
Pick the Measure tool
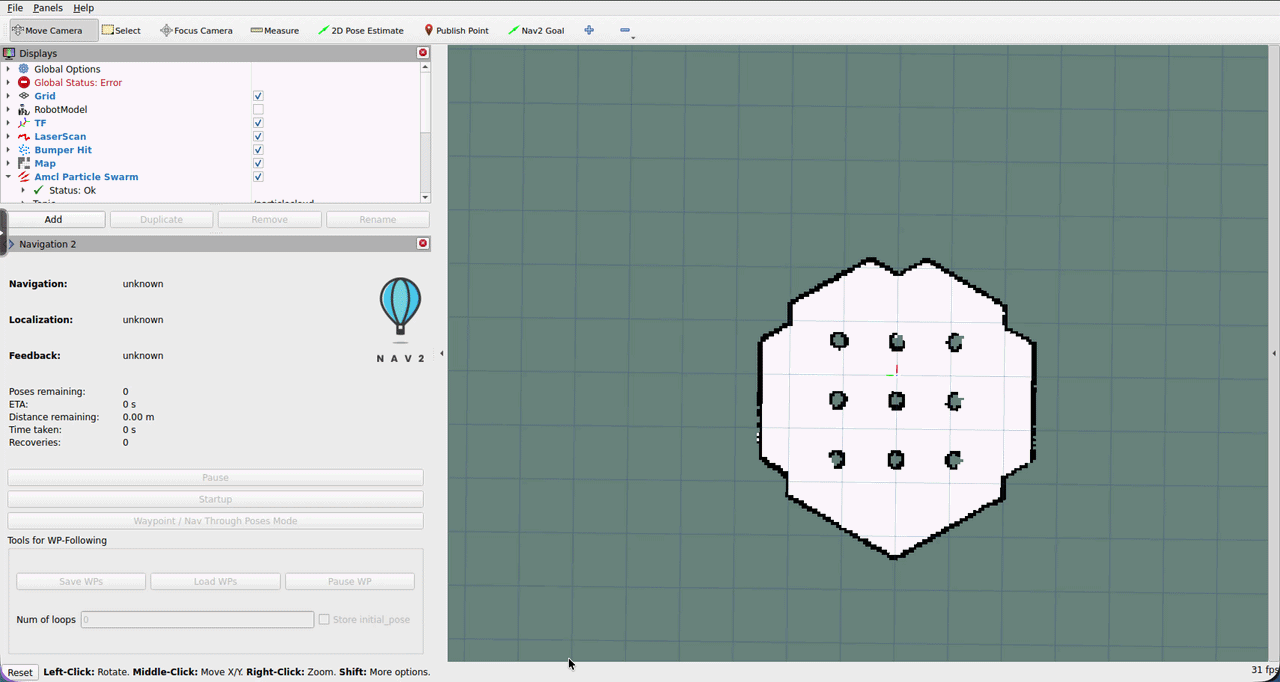[x=275, y=30]
